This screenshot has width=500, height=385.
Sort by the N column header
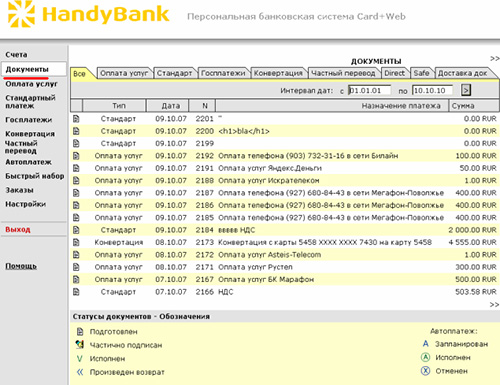pos(202,106)
